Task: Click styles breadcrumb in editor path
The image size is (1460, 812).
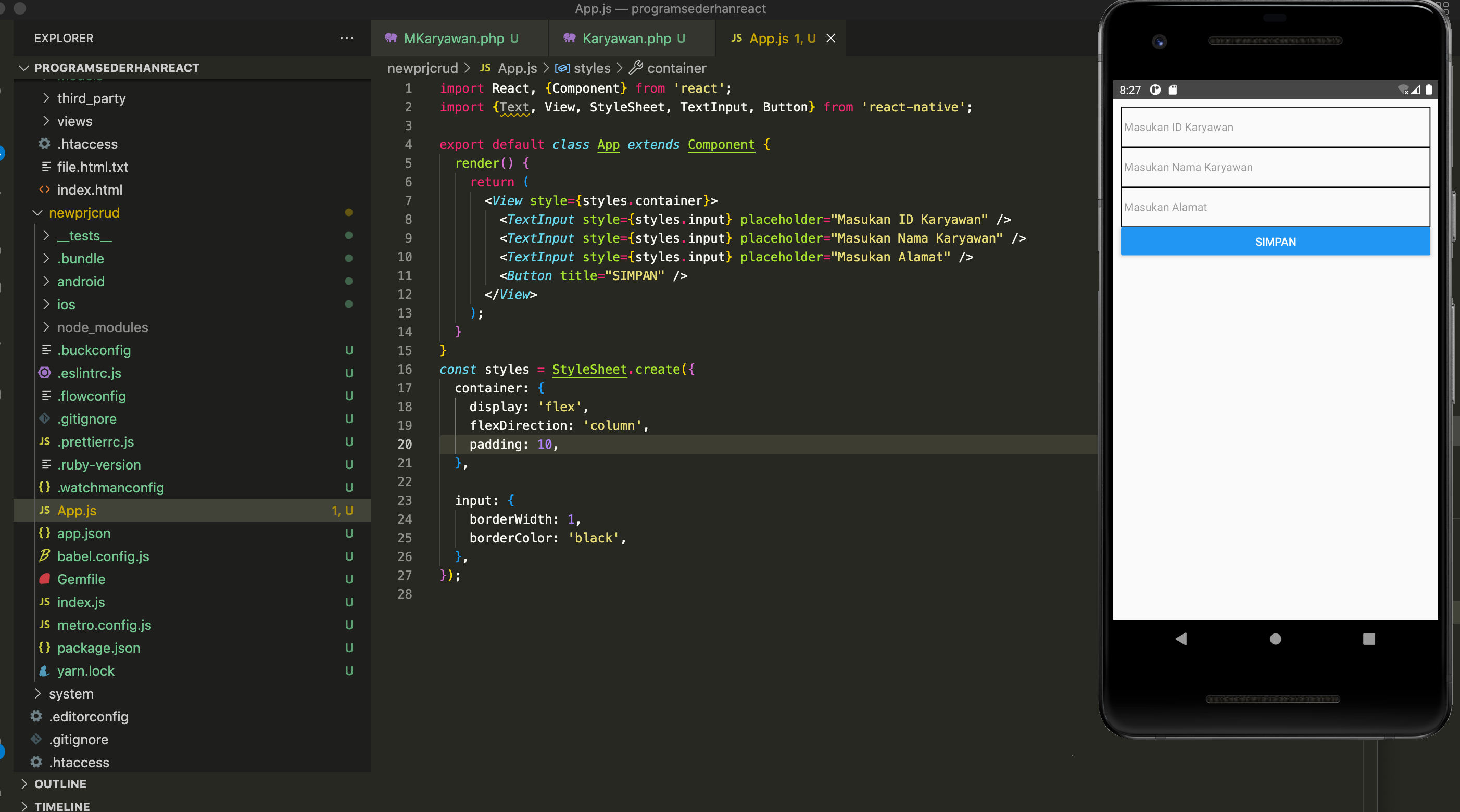Action: pos(591,68)
